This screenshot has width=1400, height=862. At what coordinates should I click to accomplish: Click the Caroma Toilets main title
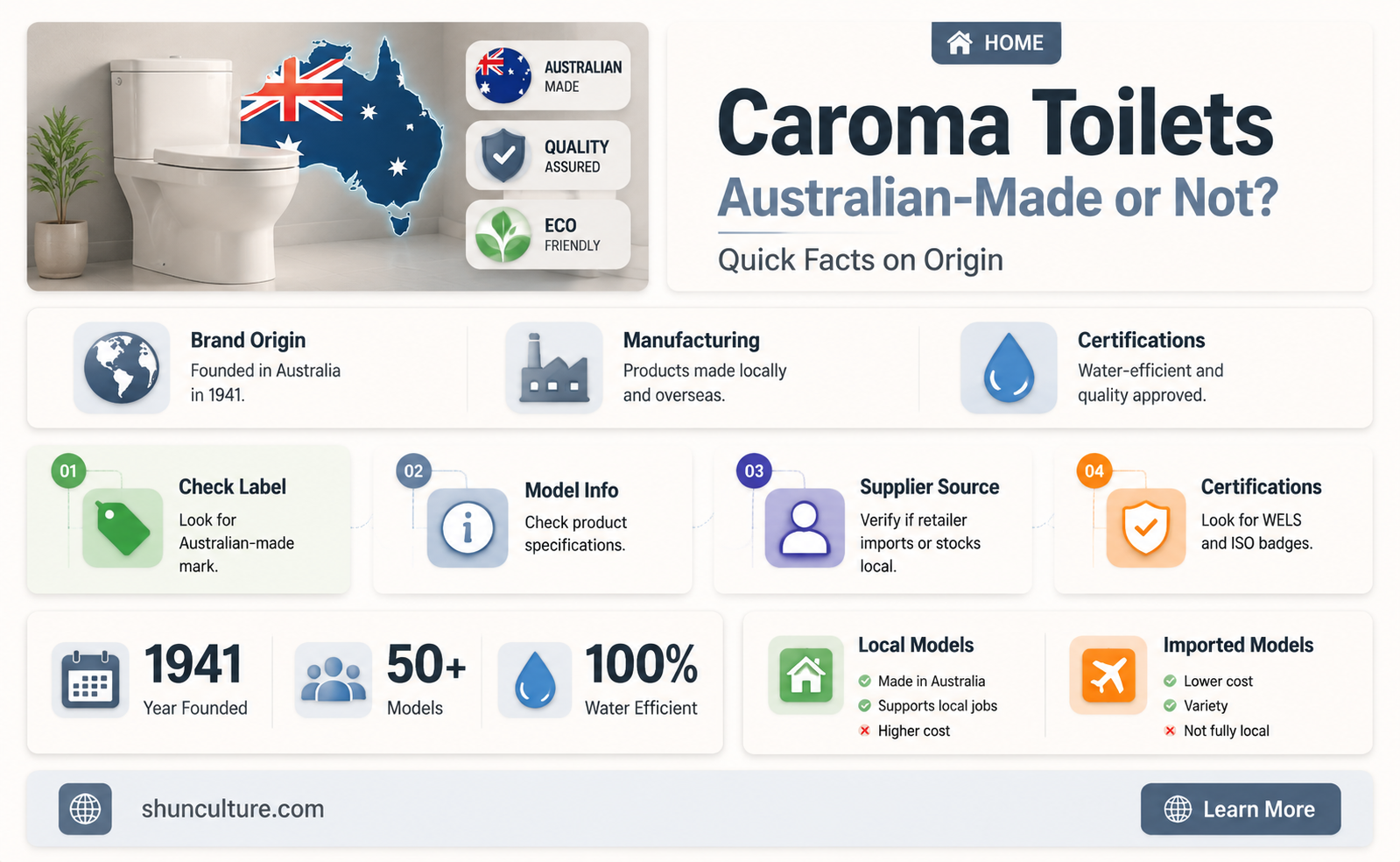click(995, 124)
